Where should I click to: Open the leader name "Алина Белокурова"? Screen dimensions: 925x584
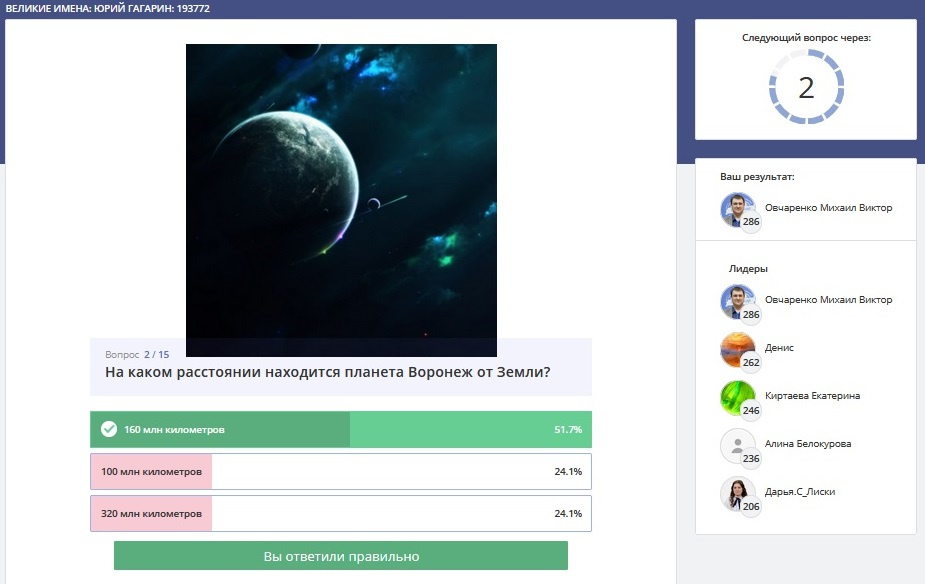coord(808,444)
